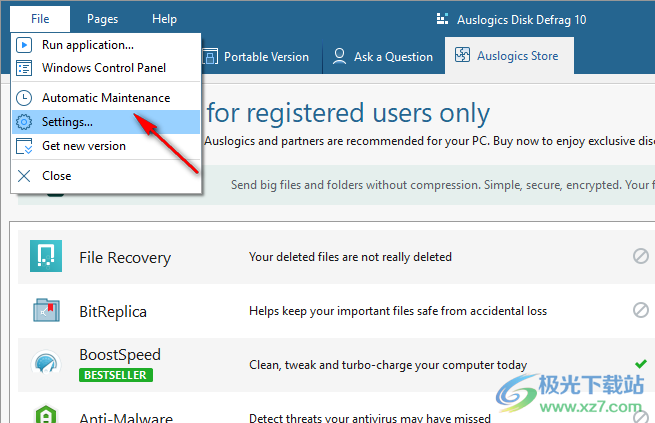Choose Close in the File menu
This screenshot has height=423, width=655.
106,176
